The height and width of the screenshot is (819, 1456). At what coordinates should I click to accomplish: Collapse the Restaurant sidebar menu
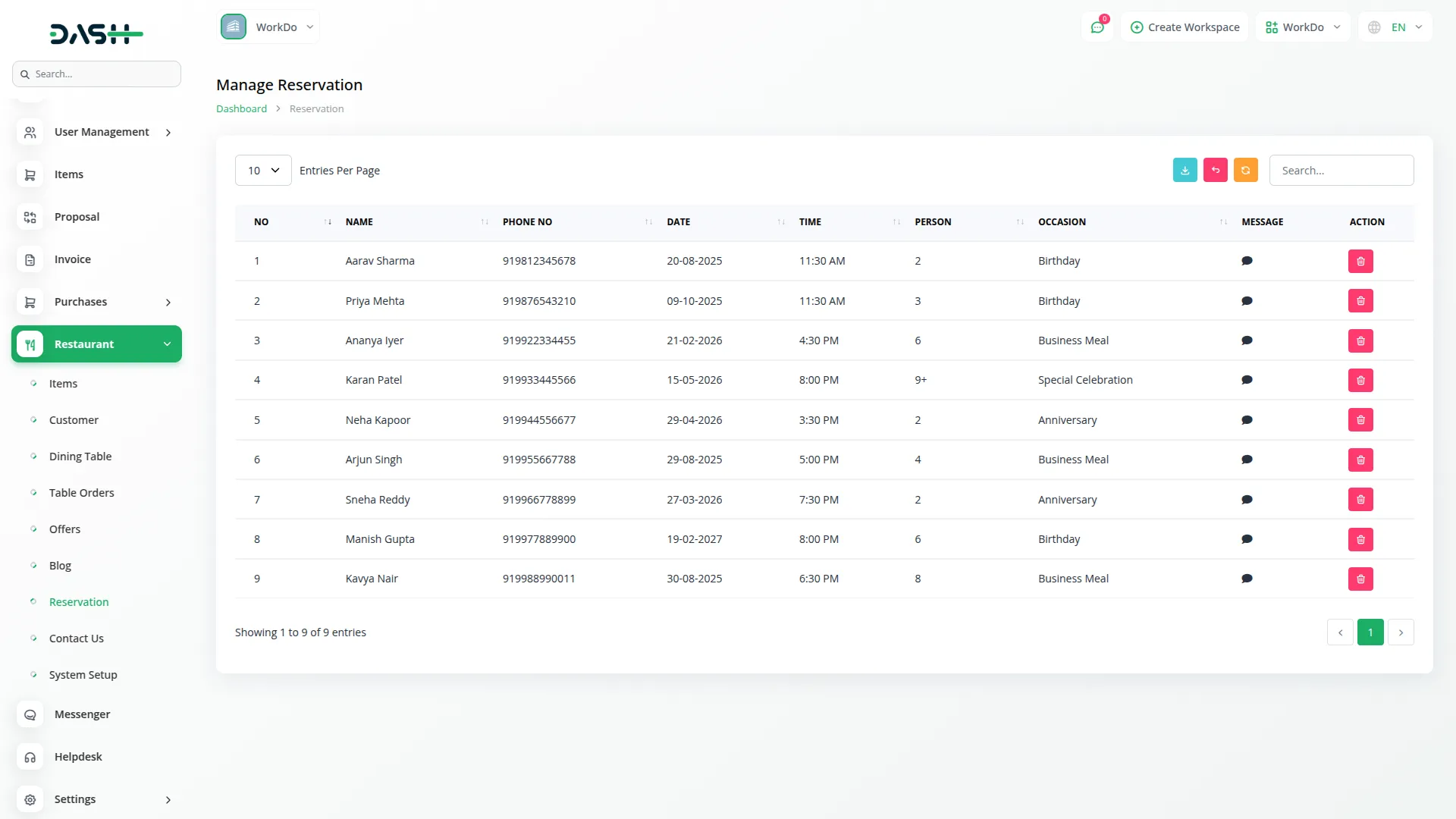coord(96,344)
